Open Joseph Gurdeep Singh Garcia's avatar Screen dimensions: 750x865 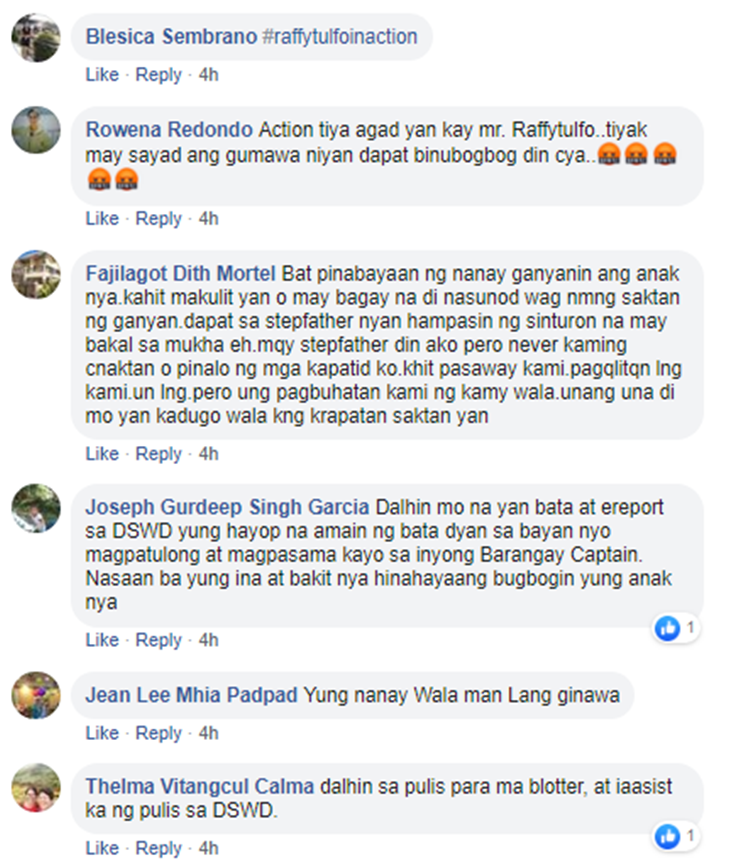[x=36, y=508]
